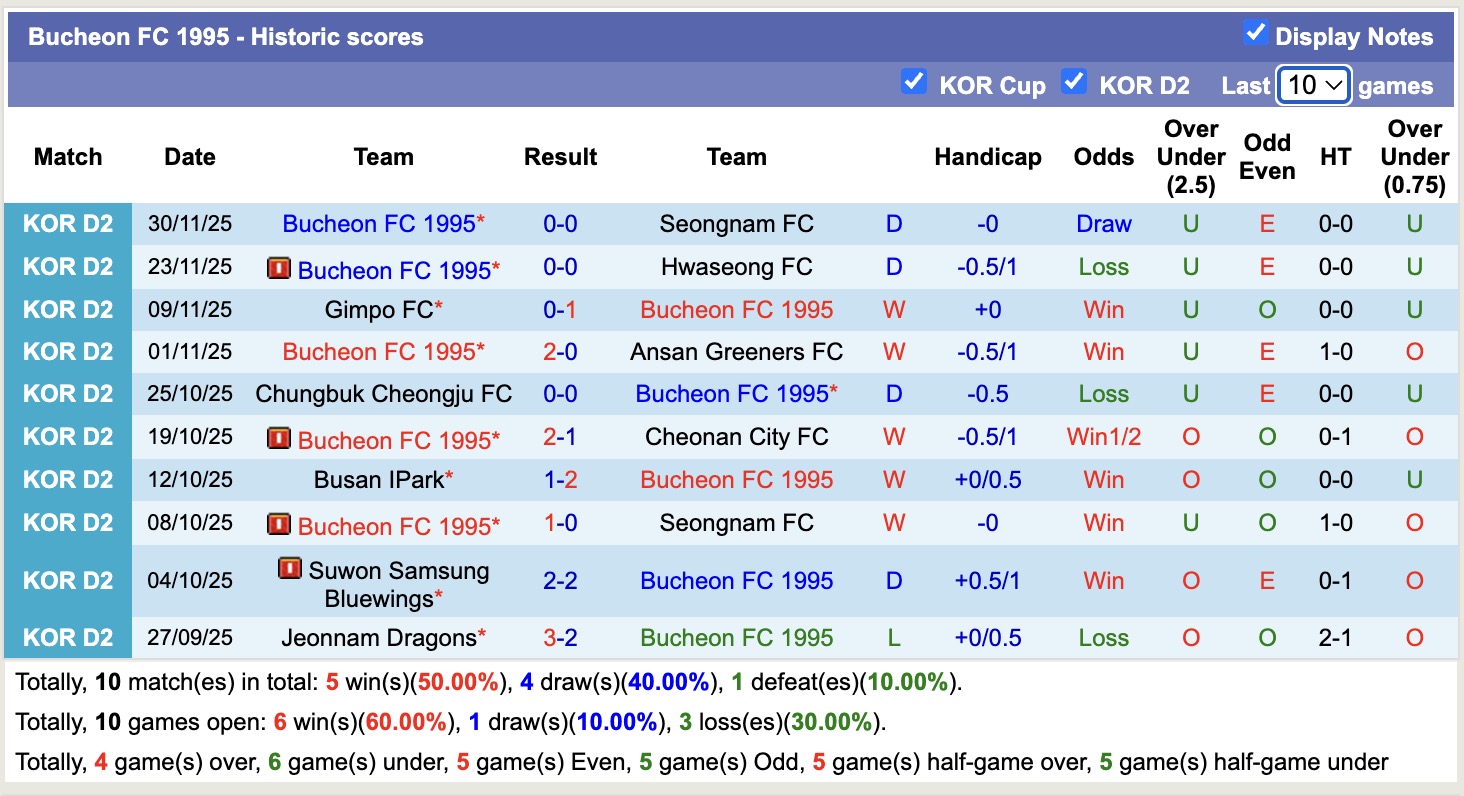Disable the KOR Cup filter checkbox

(x=914, y=82)
